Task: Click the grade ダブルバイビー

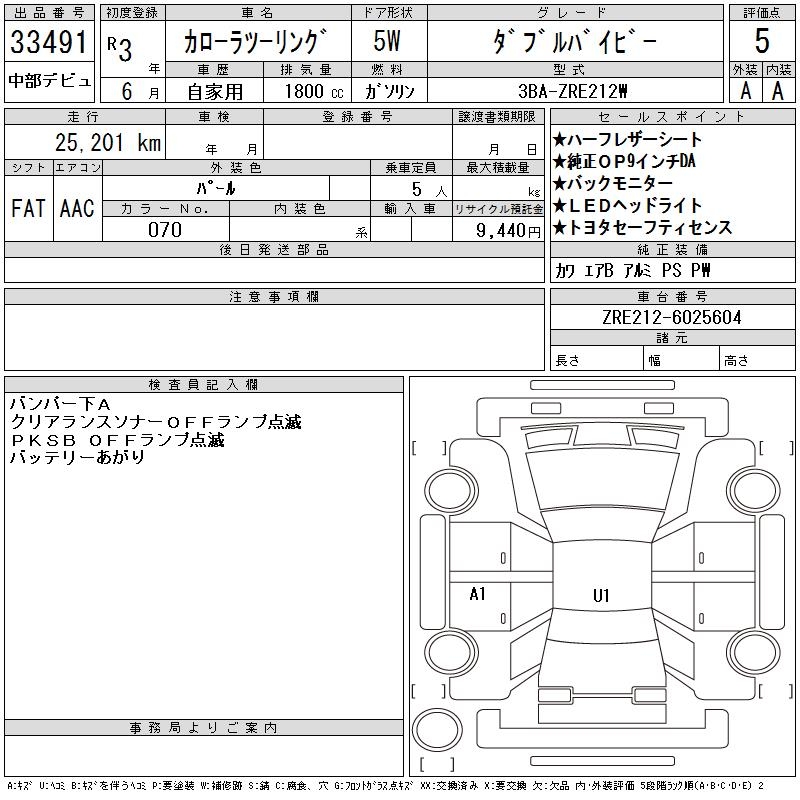Action: click(574, 41)
